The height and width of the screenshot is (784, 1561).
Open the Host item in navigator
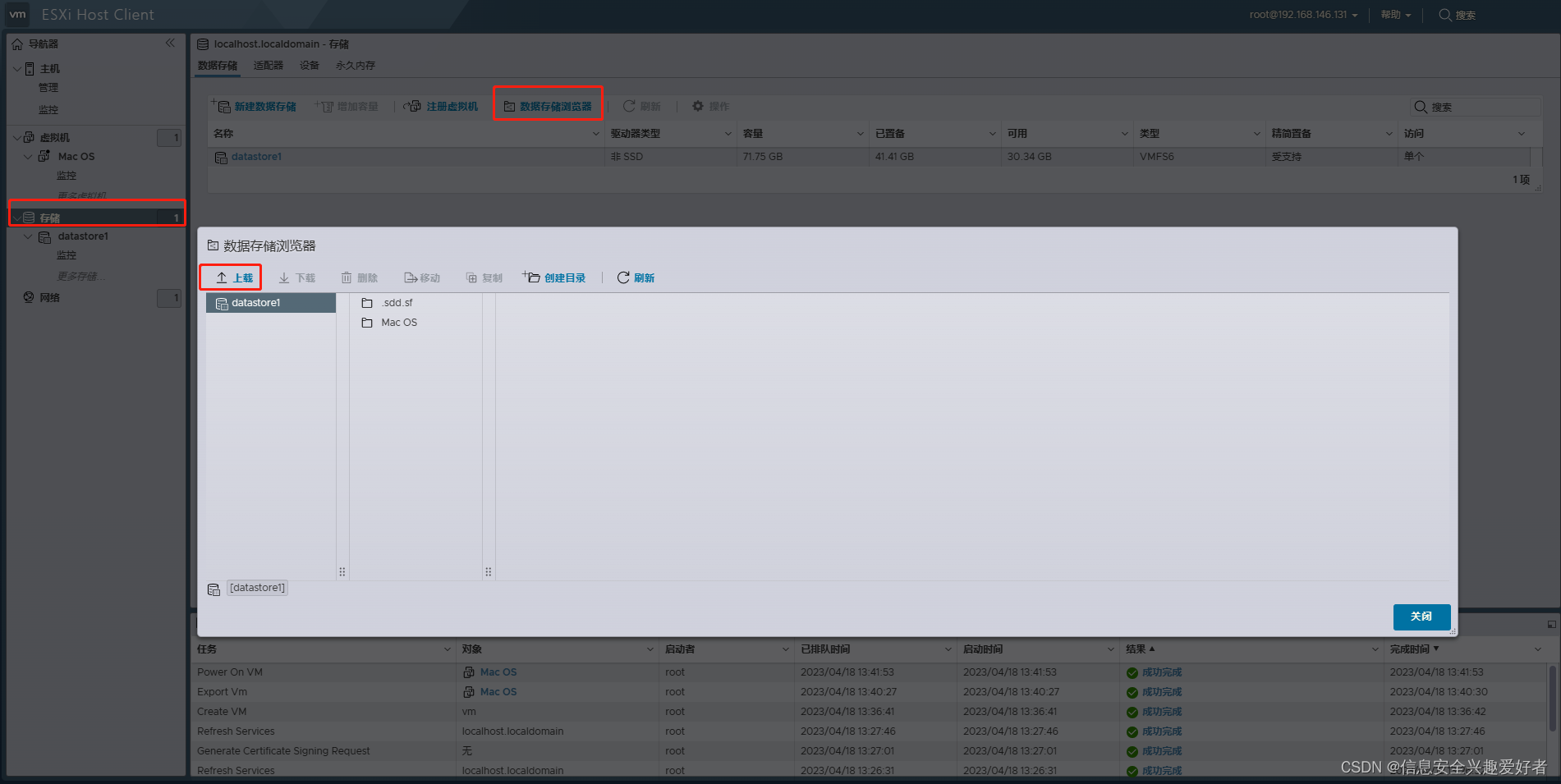pos(50,68)
